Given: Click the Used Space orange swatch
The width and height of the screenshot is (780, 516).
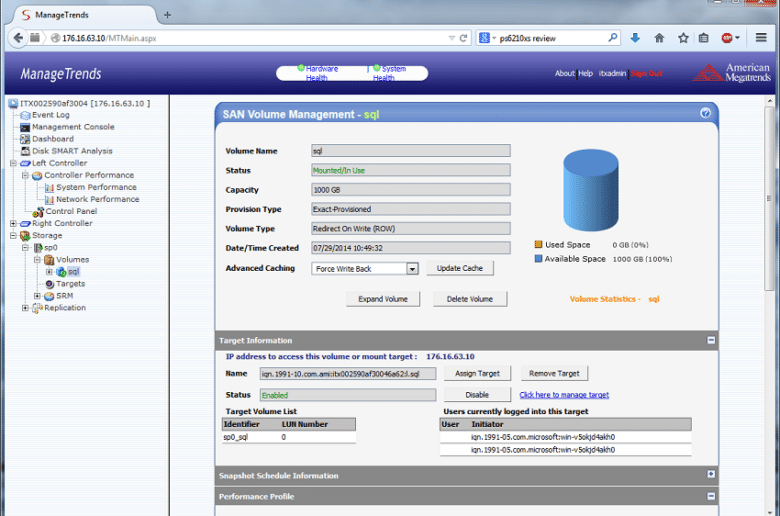Looking at the screenshot, I should coord(538,244).
